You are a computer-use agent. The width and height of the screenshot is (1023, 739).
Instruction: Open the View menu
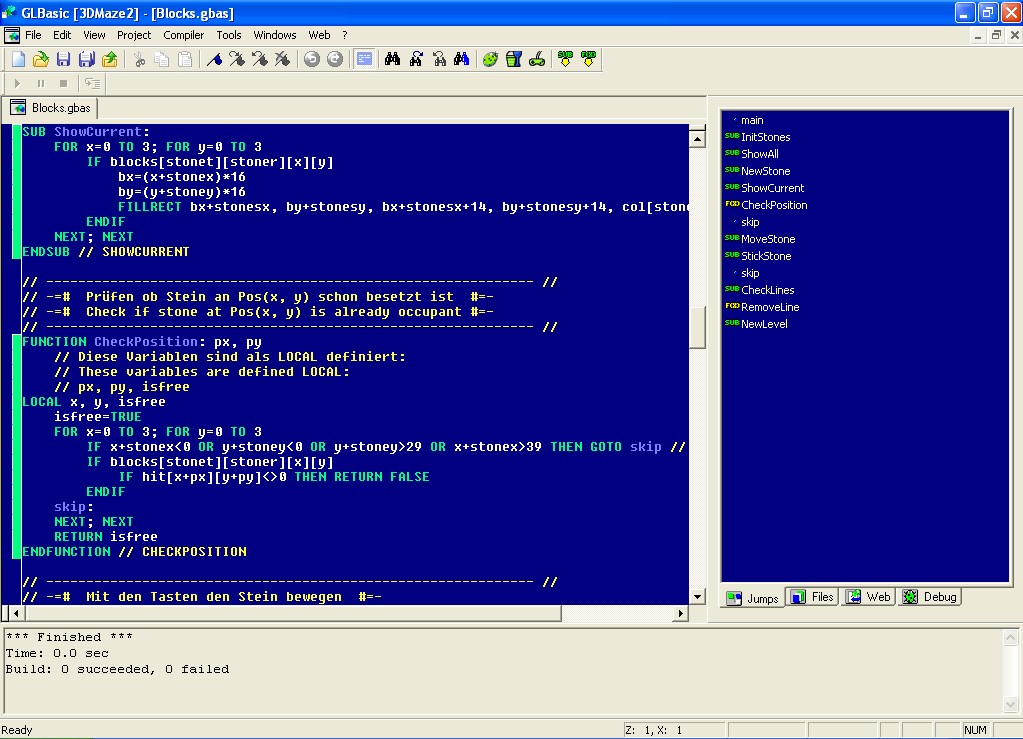tap(94, 35)
